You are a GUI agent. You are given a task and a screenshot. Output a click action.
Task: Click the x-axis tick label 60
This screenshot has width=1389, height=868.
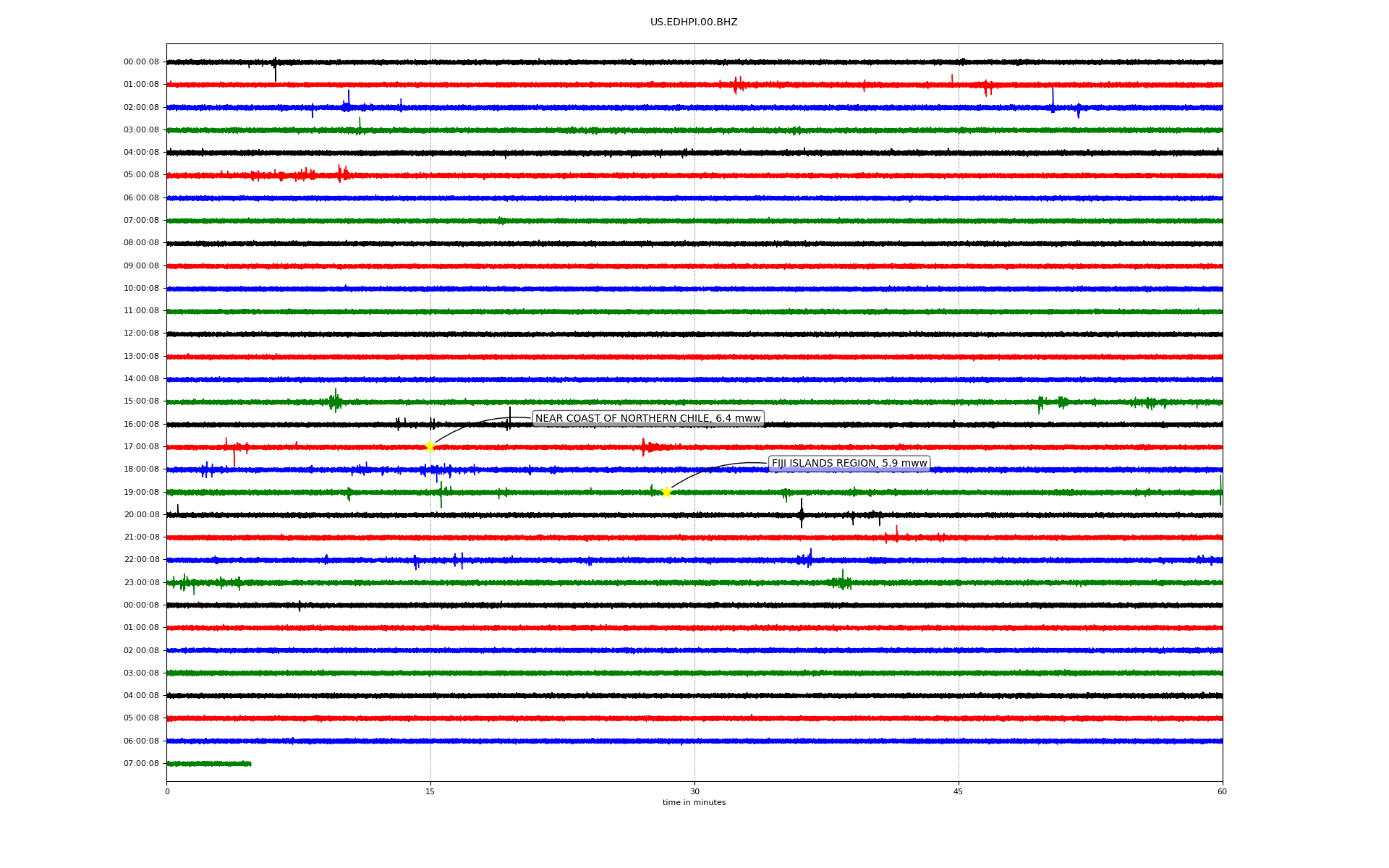coord(1222,791)
